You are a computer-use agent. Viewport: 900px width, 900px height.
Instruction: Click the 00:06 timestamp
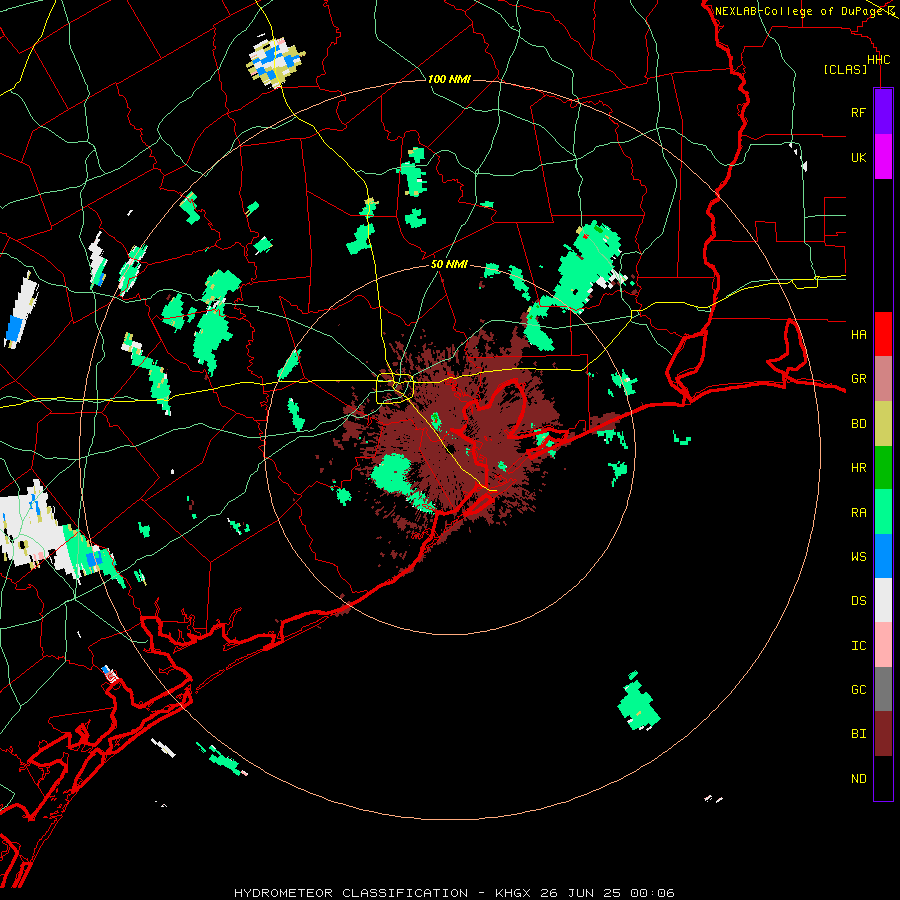point(652,893)
